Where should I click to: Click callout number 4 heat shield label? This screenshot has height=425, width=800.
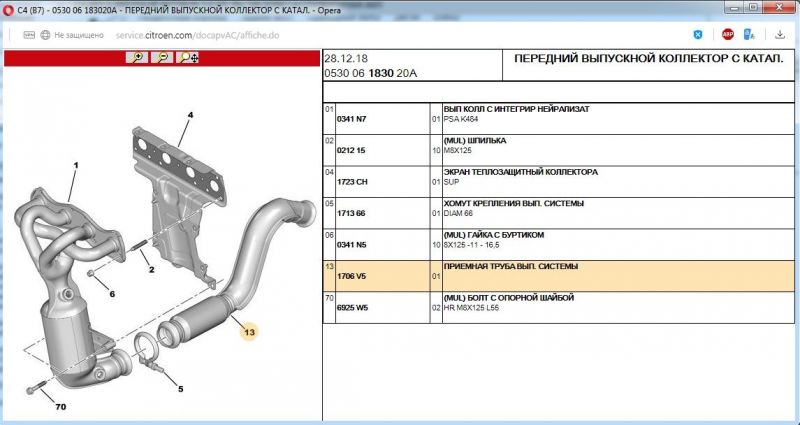[x=189, y=115]
